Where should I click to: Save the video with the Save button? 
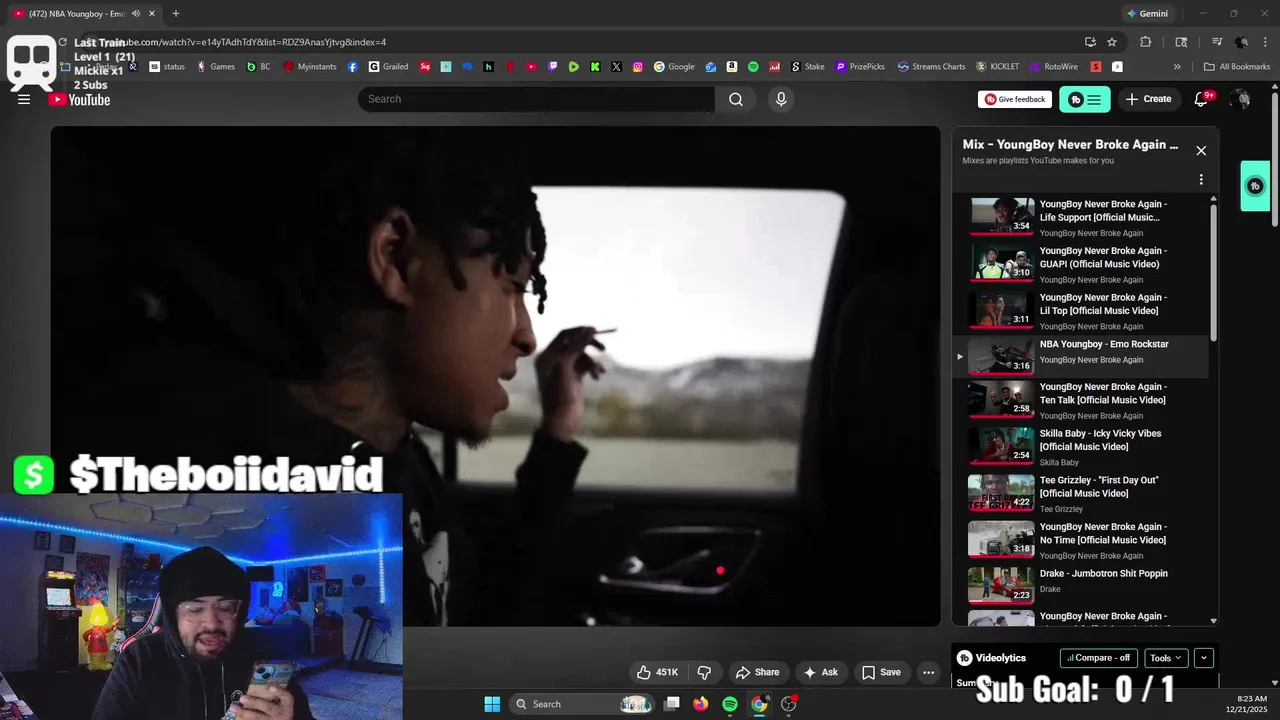(881, 672)
